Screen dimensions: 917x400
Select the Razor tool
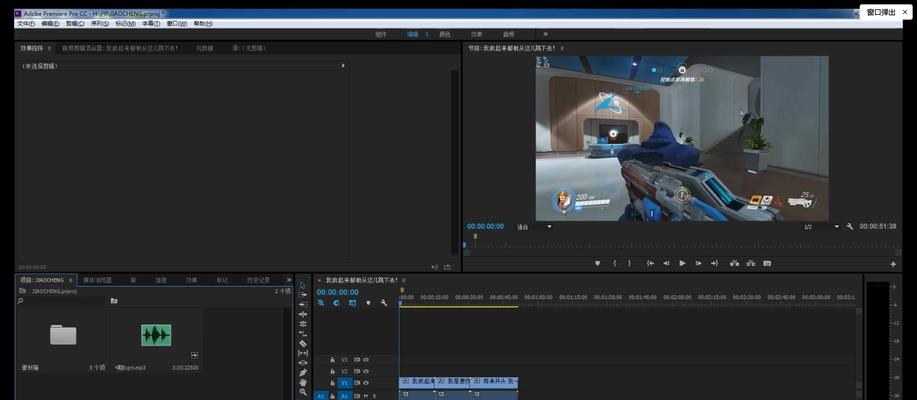coord(302,343)
